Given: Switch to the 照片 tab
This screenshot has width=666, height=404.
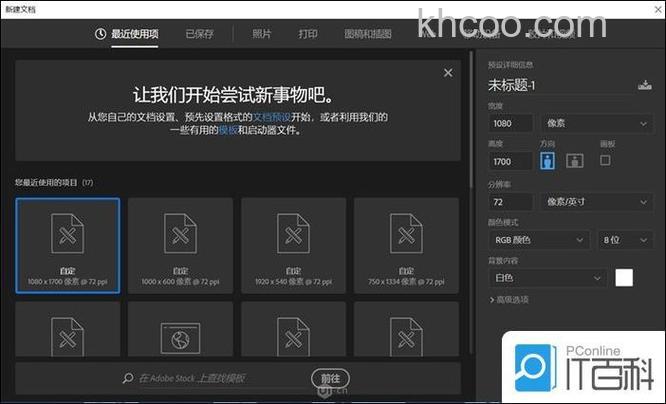Looking at the screenshot, I should 261,34.
